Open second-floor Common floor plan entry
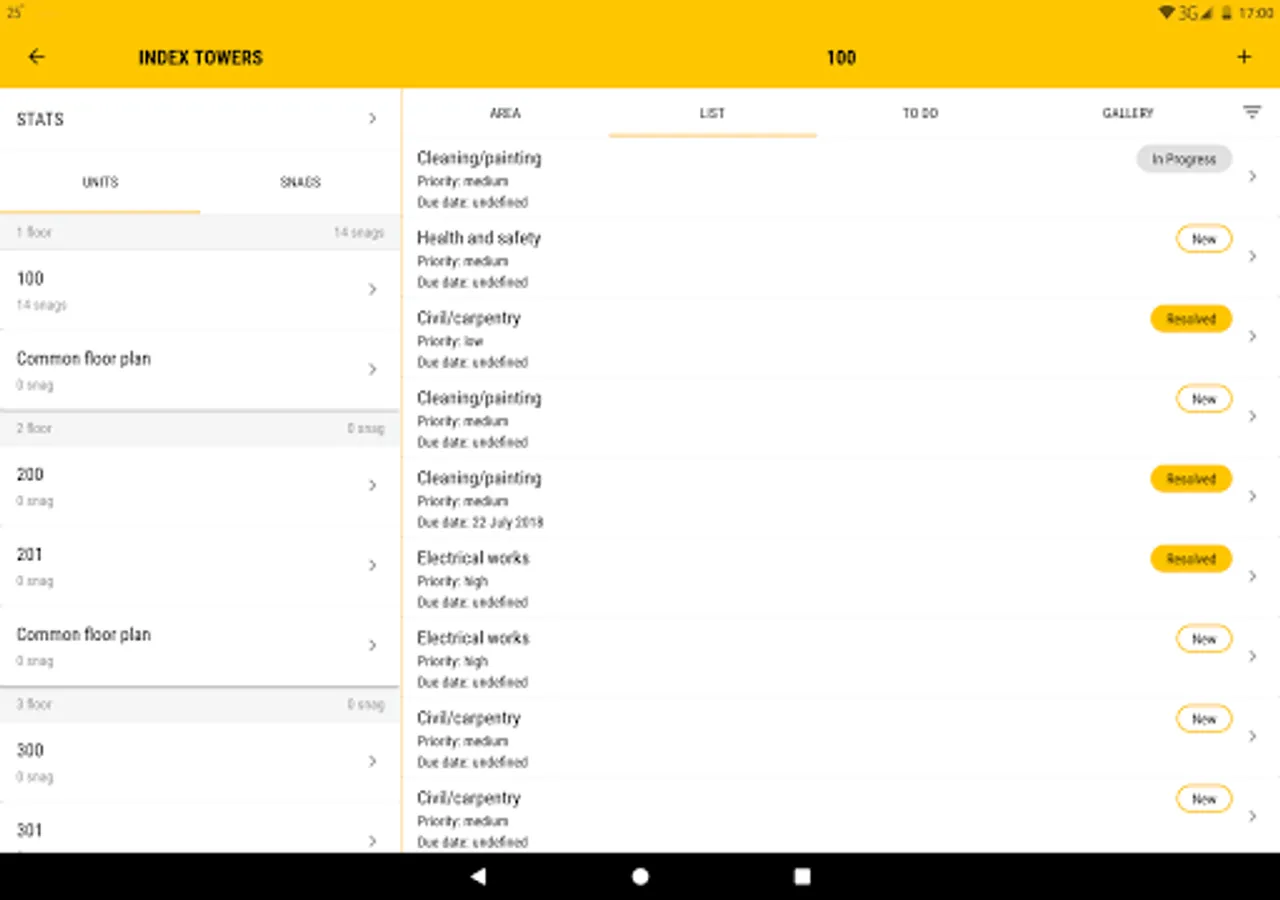 point(200,646)
